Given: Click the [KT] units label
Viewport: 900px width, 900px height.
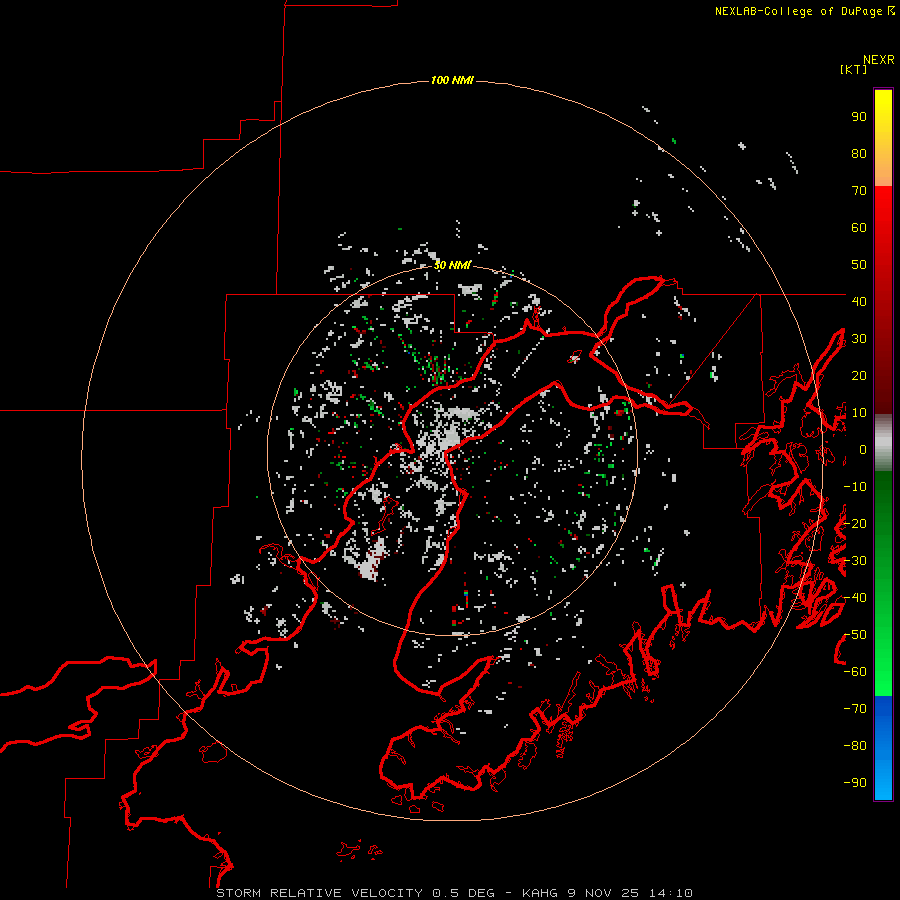Looking at the screenshot, I should (x=854, y=69).
